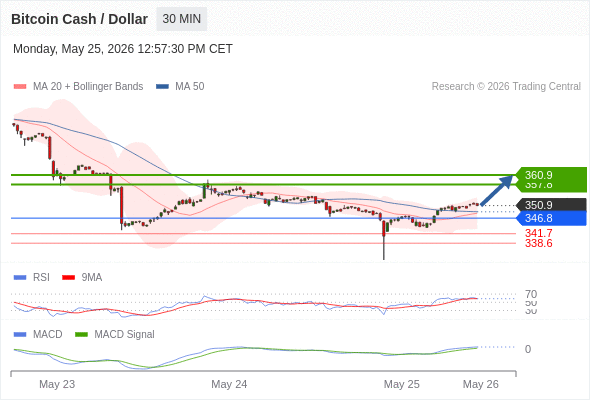Image resolution: width=590 pixels, height=400 pixels.
Task: Click the black 350.9 current price tag
Action: coord(551,205)
